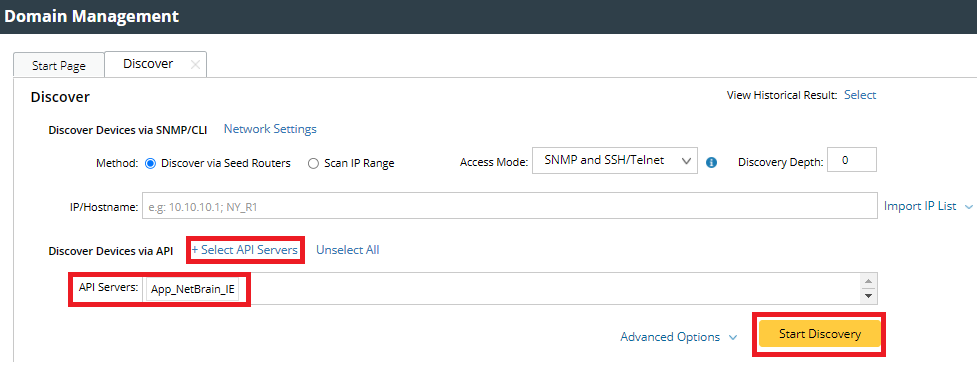Close the Discover tab
The height and width of the screenshot is (366, 977).
[x=195, y=65]
